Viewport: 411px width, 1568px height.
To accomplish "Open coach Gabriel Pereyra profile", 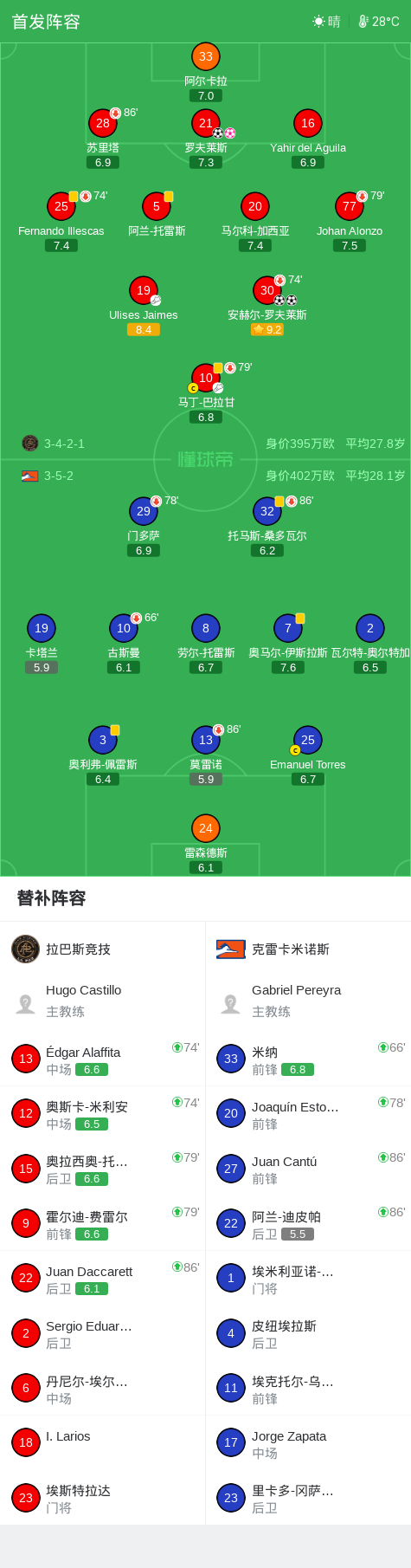I will coord(308,1001).
